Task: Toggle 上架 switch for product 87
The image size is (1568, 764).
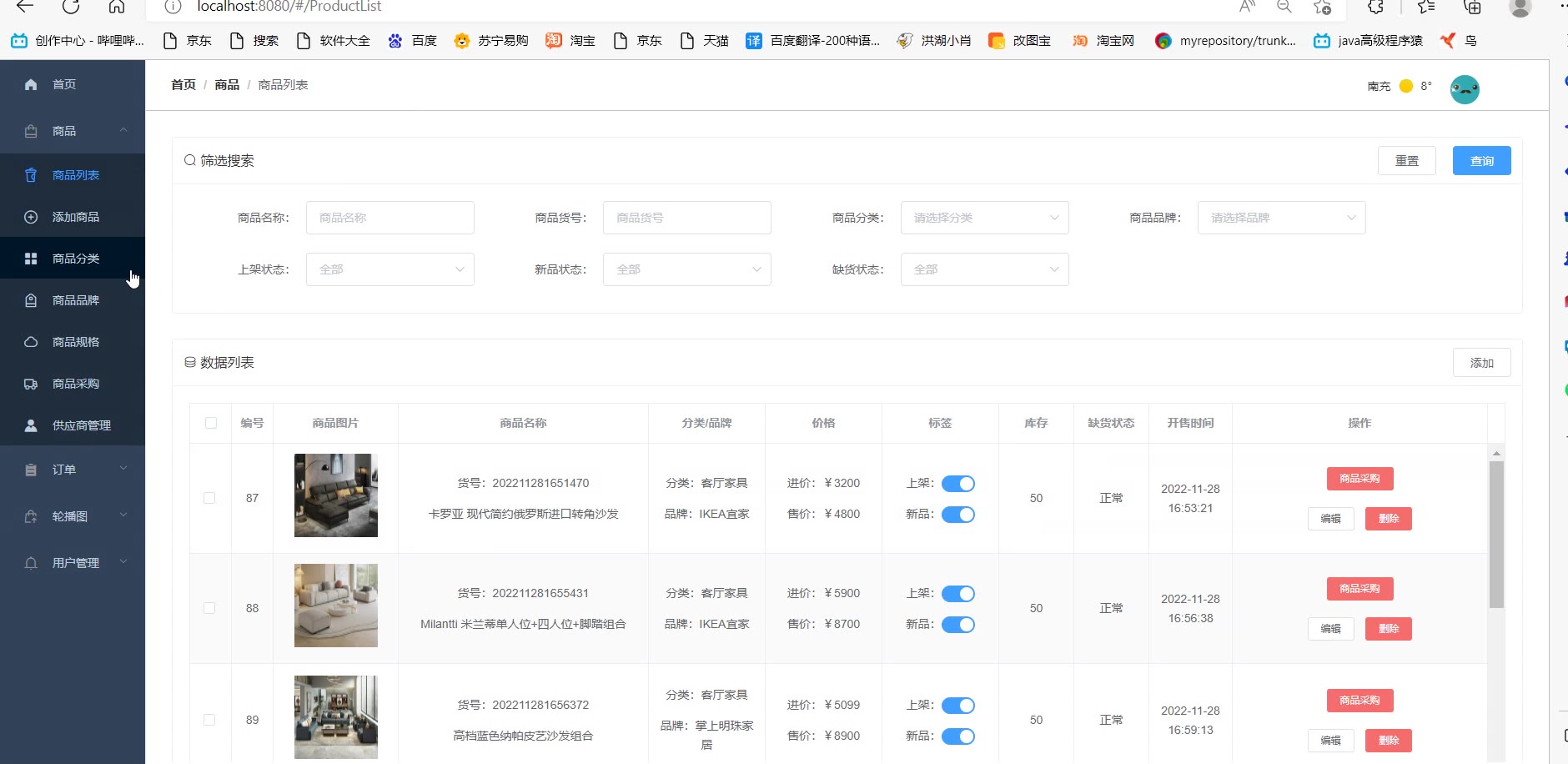Action: coord(957,484)
